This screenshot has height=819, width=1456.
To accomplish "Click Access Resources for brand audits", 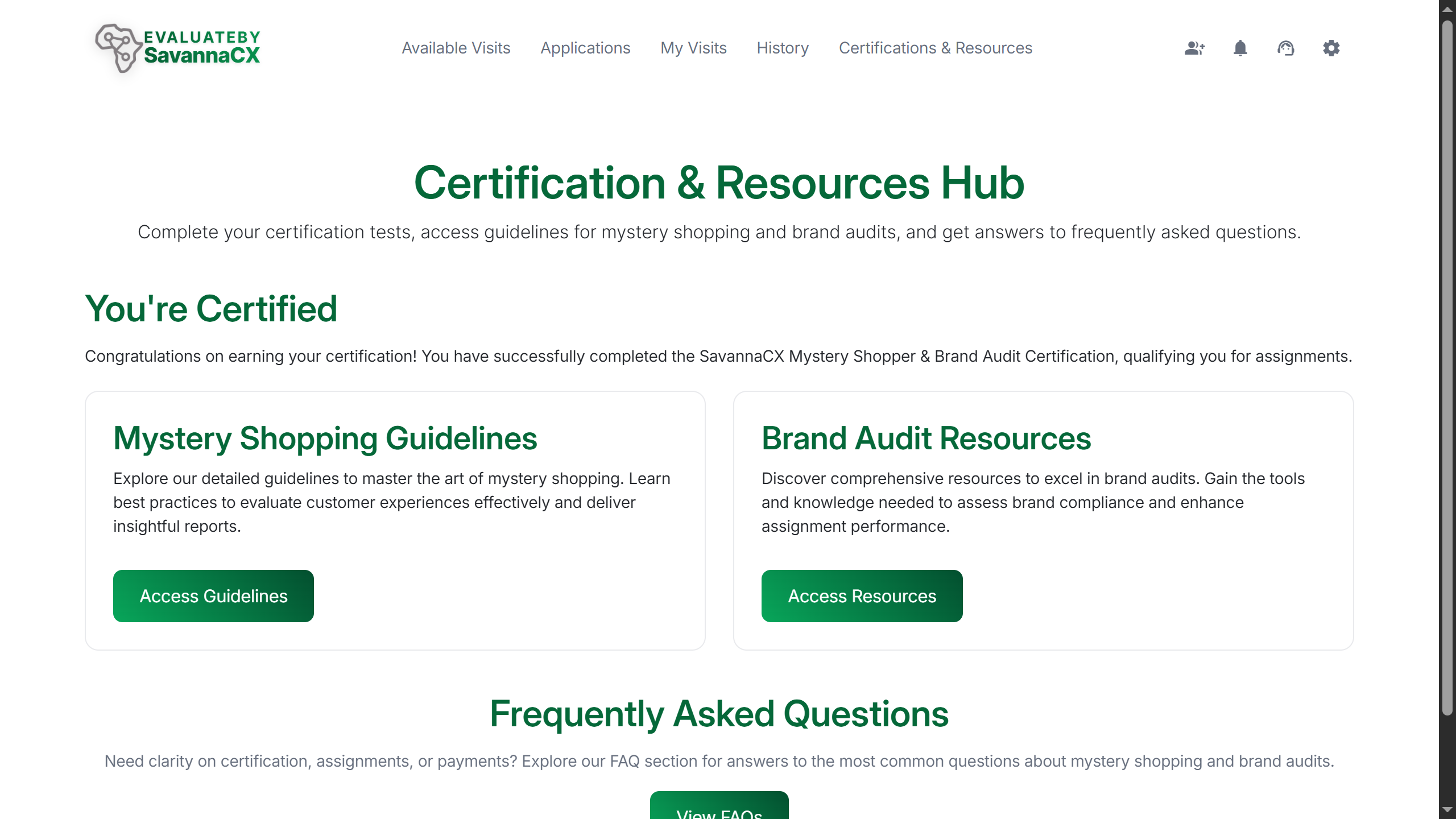I will pos(862,595).
